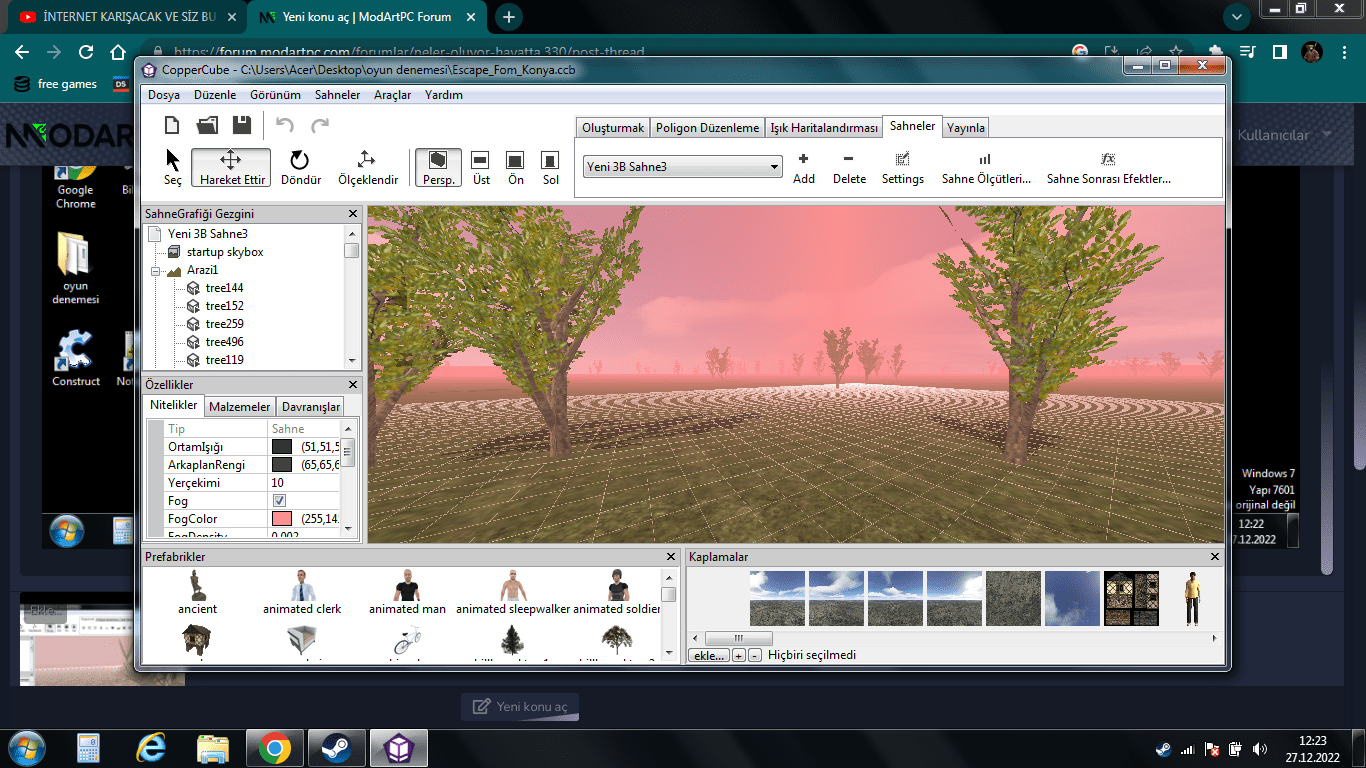Viewport: 1366px width, 768px height.
Task: Select tree259 in scene graph
Action: pos(224,324)
